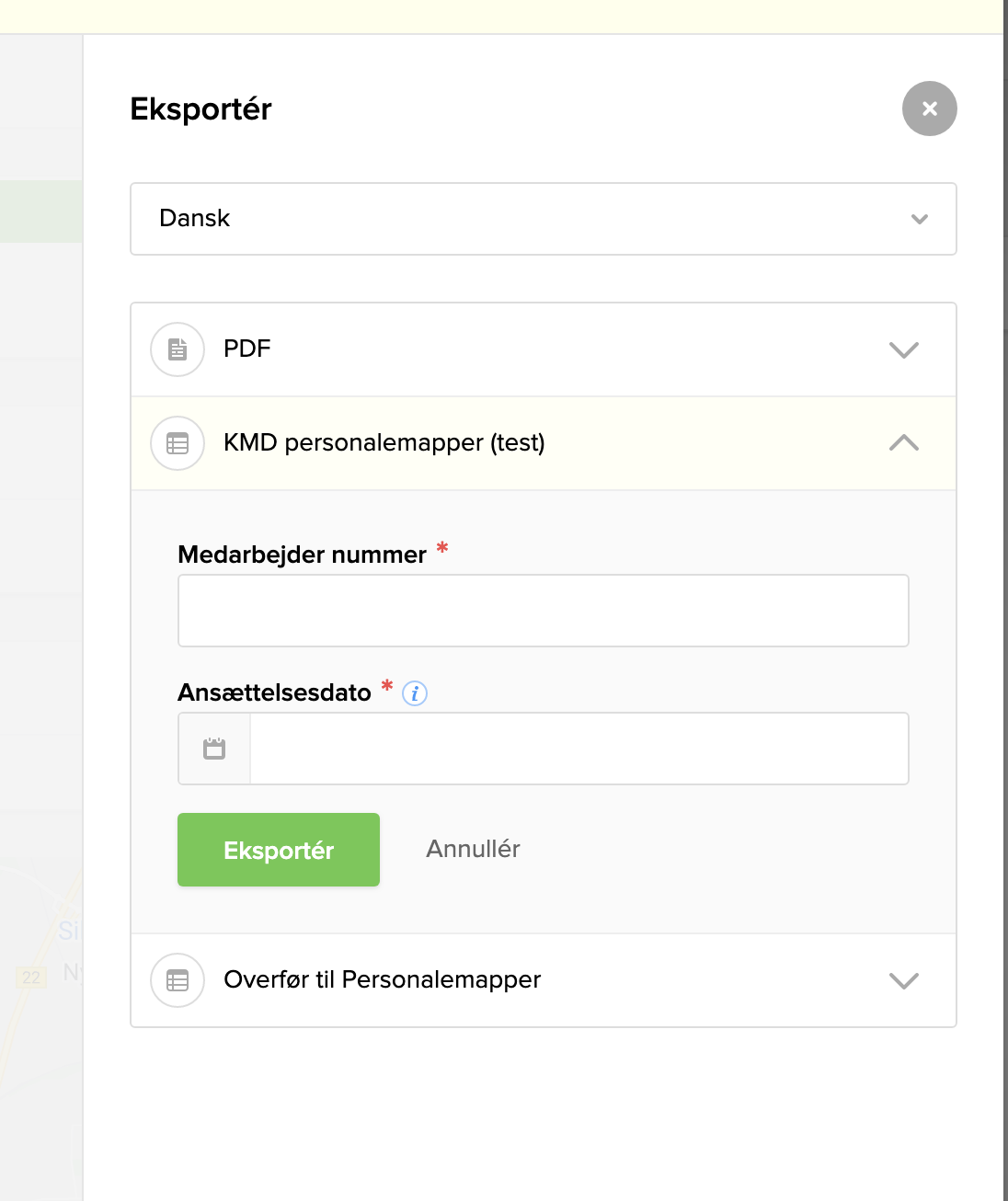This screenshot has width=1008, height=1201.
Task: Click the X close icon
Action: [x=929, y=109]
